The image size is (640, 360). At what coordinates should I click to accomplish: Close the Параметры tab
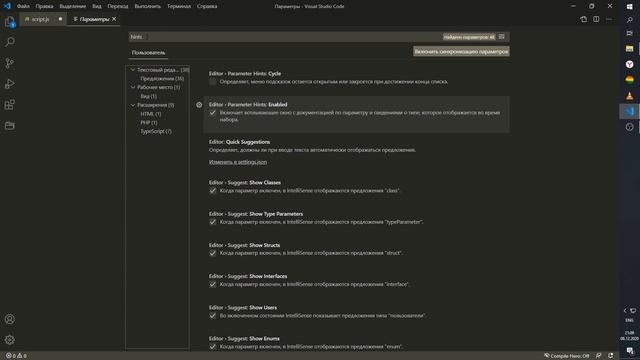(x=114, y=19)
